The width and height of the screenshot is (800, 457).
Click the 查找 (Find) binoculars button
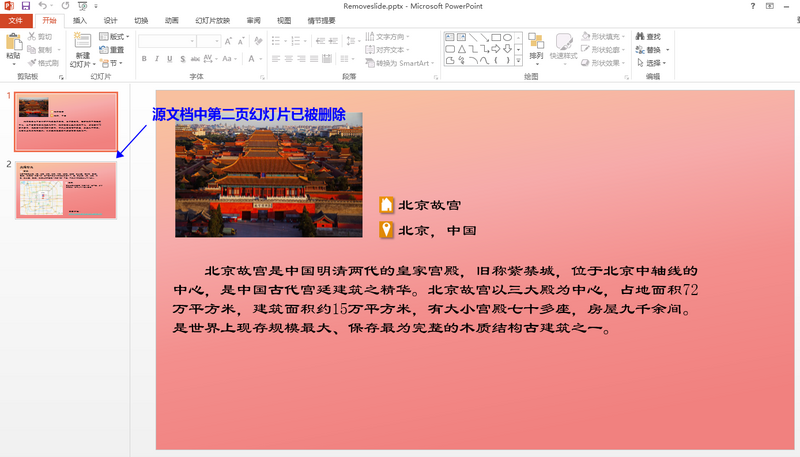[x=648, y=37]
